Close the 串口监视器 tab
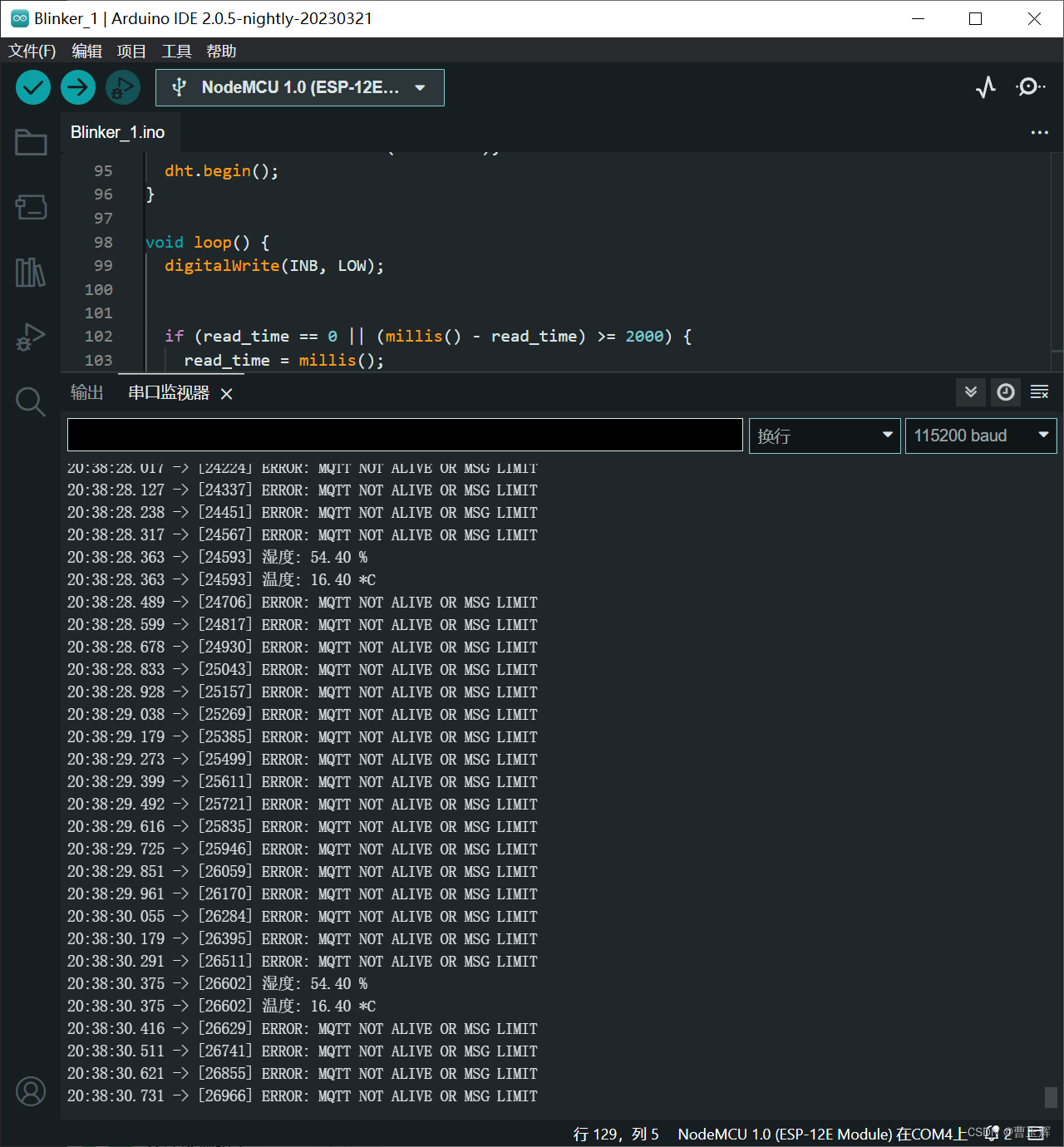Image resolution: width=1064 pixels, height=1147 pixels. [x=226, y=393]
